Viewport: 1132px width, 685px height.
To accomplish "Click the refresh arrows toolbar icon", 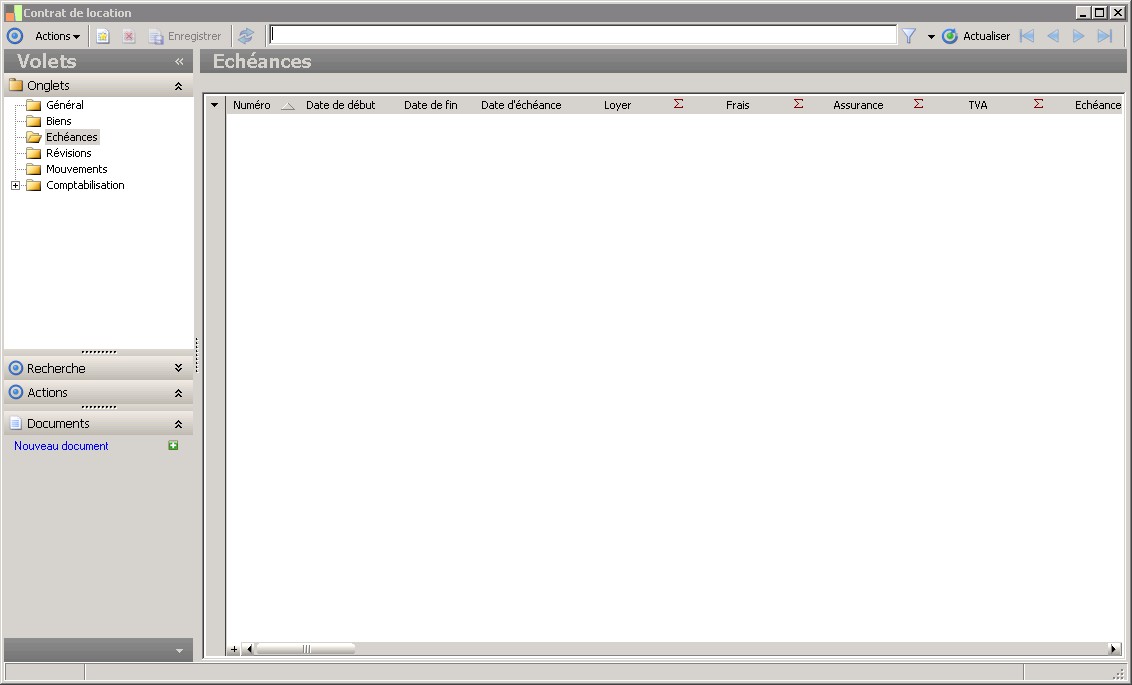I will pos(246,36).
